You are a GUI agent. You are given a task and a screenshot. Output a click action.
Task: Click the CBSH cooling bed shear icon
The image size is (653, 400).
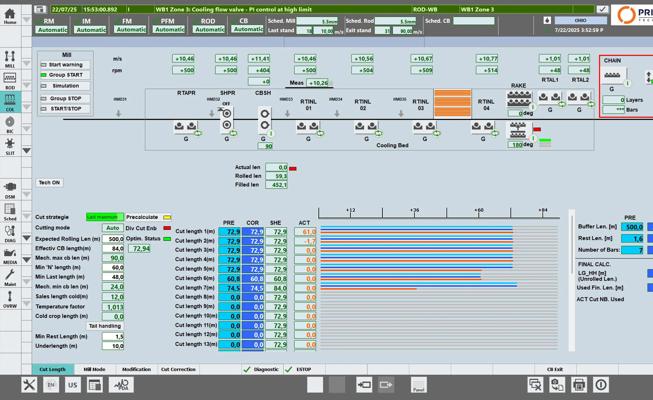264,119
